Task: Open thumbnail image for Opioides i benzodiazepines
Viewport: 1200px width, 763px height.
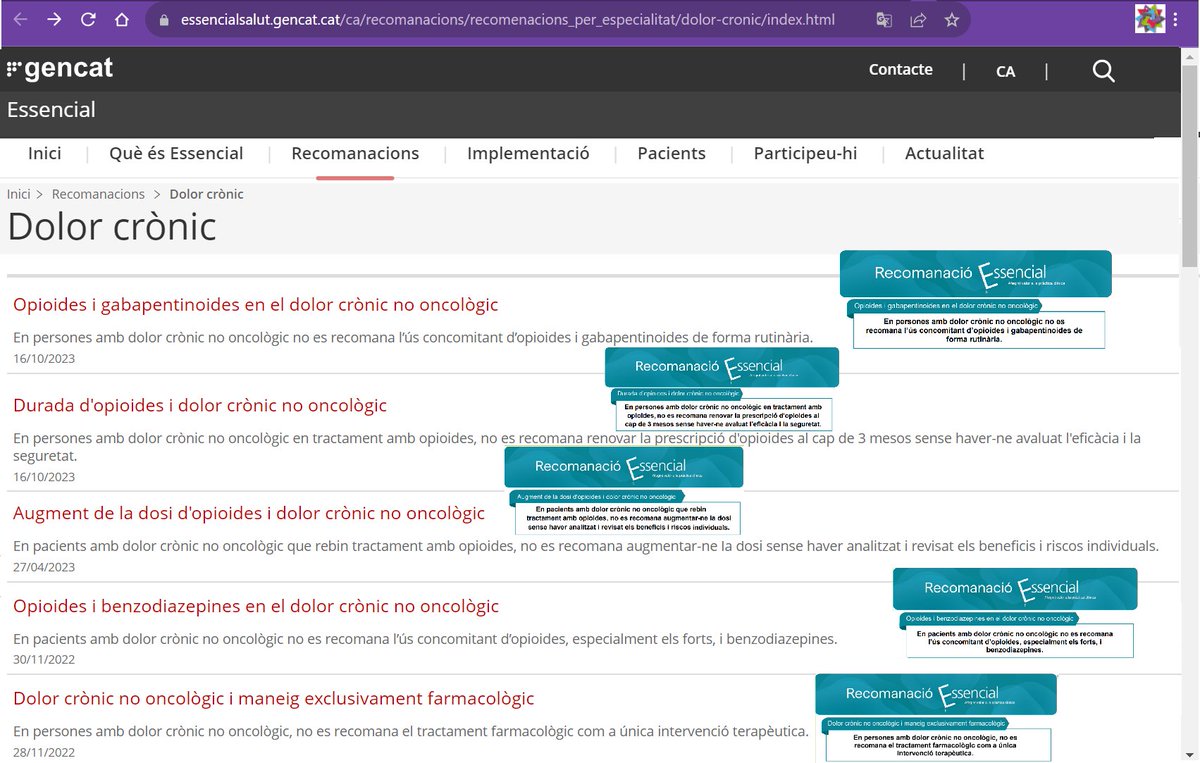Action: 1015,613
